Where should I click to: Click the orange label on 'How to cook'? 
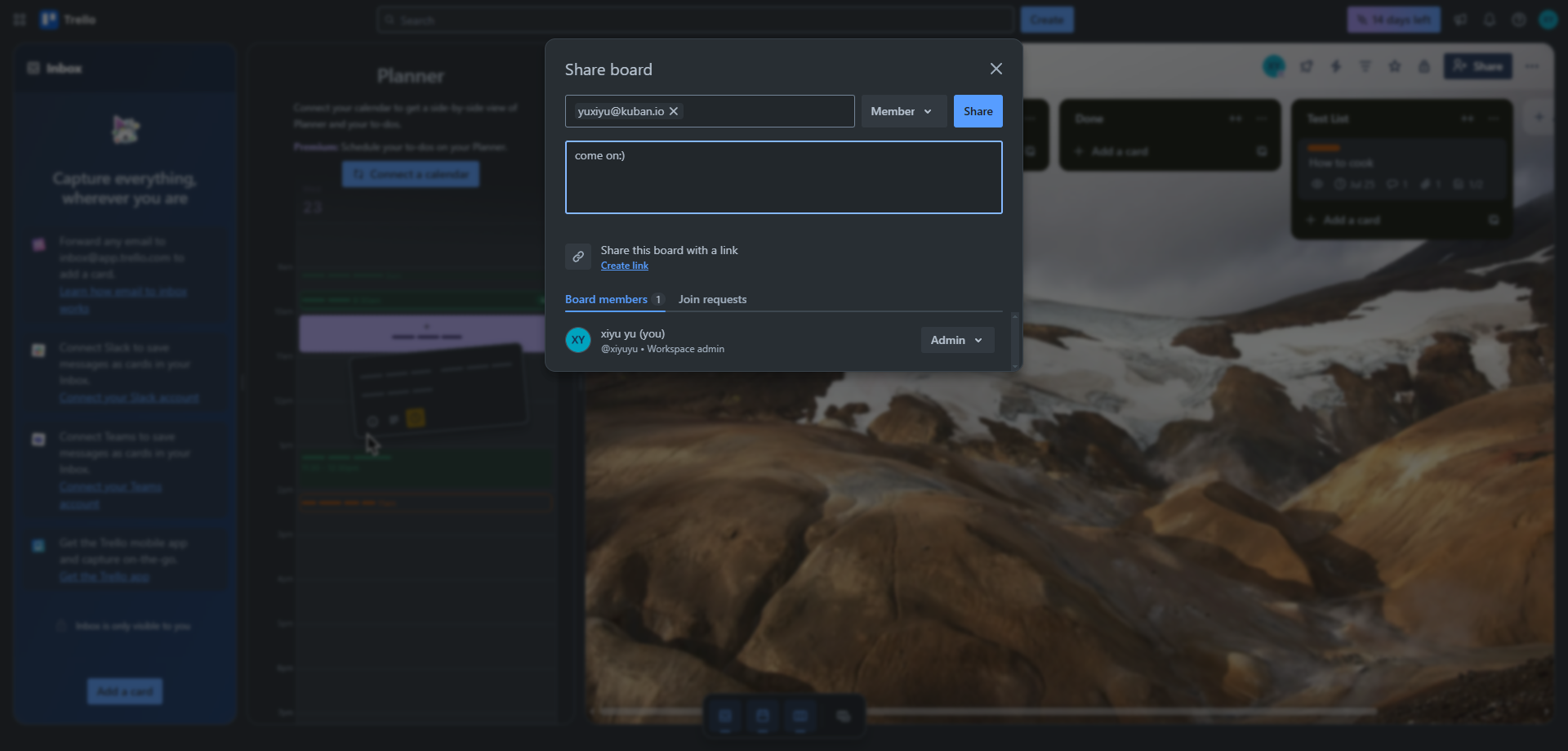[x=1324, y=148]
